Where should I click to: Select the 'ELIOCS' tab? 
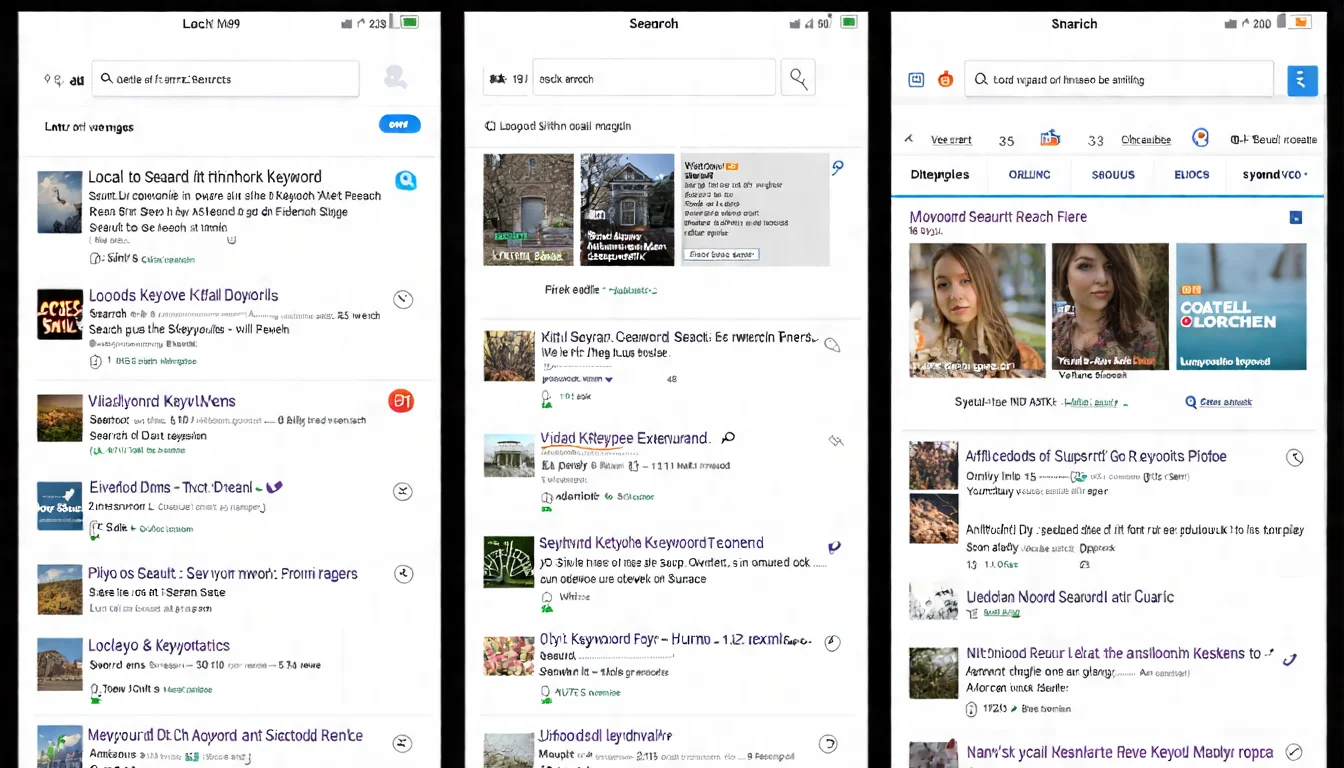tap(1191, 174)
